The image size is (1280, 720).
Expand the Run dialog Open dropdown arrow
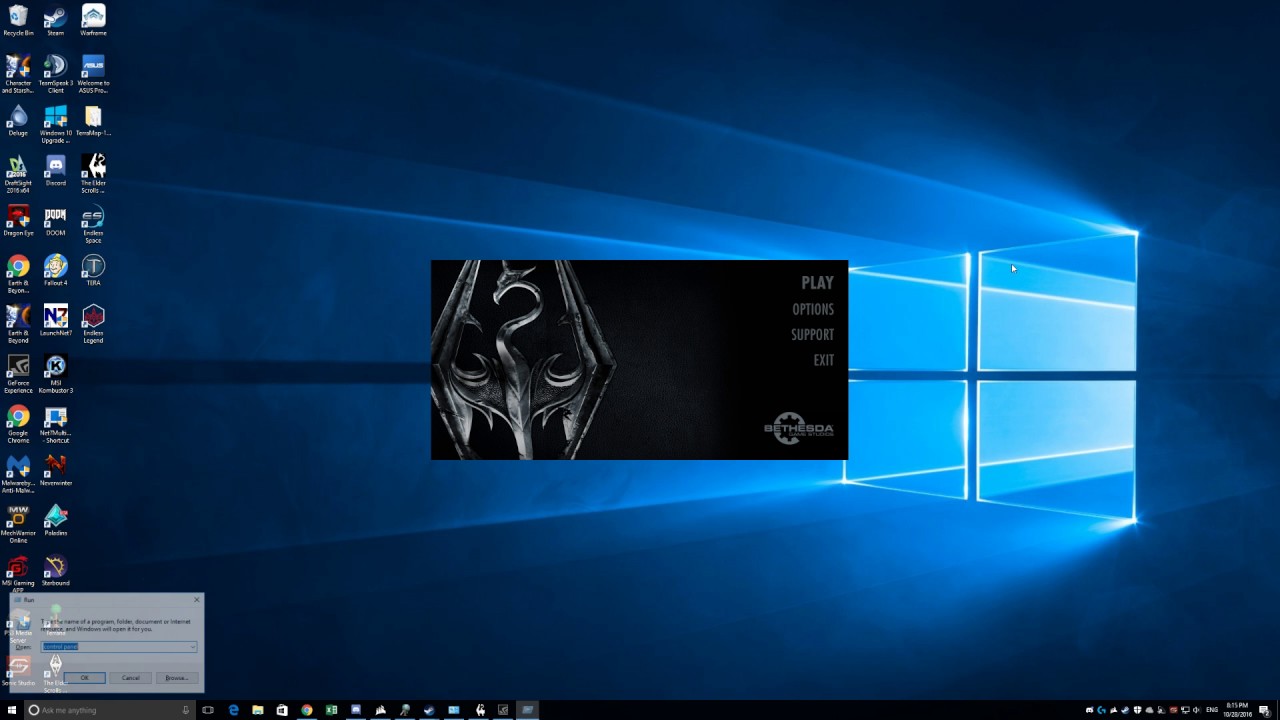click(193, 647)
